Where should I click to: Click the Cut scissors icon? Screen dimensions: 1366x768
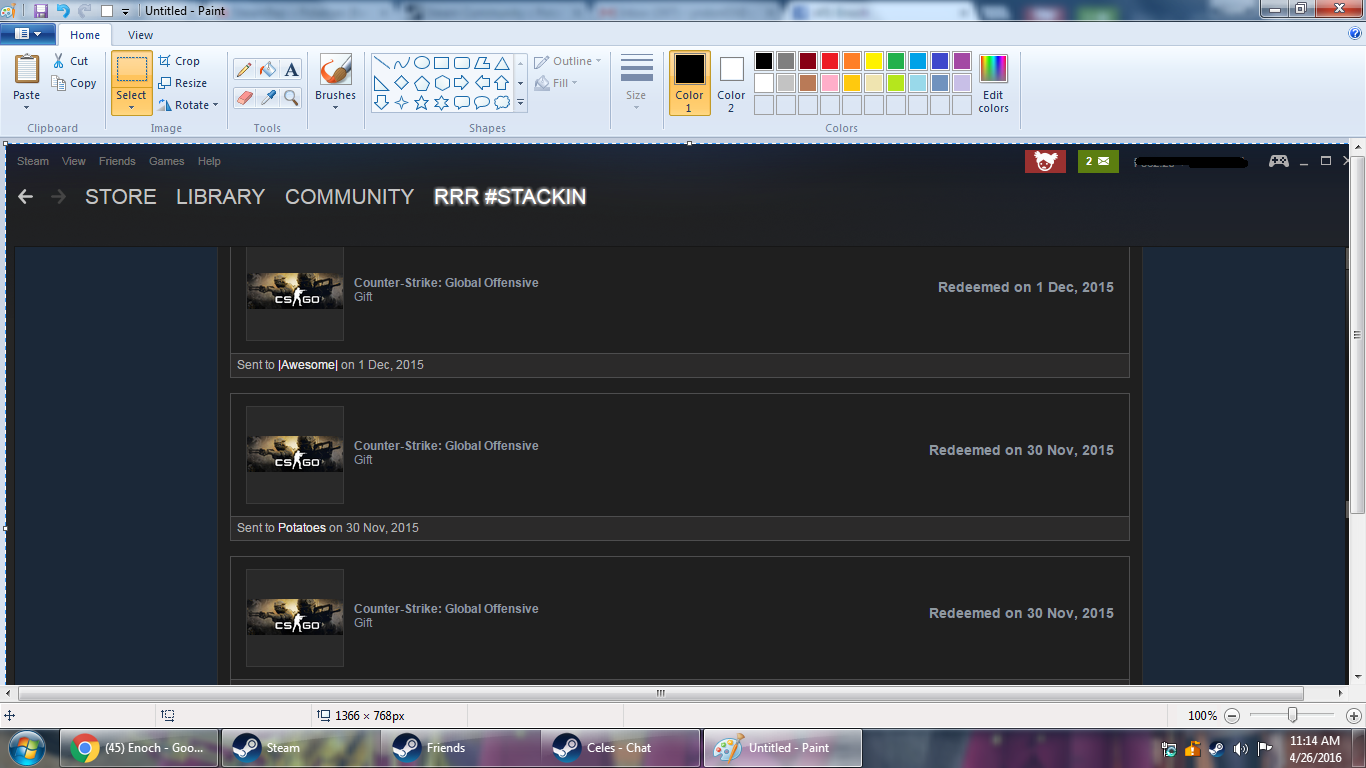tap(60, 61)
